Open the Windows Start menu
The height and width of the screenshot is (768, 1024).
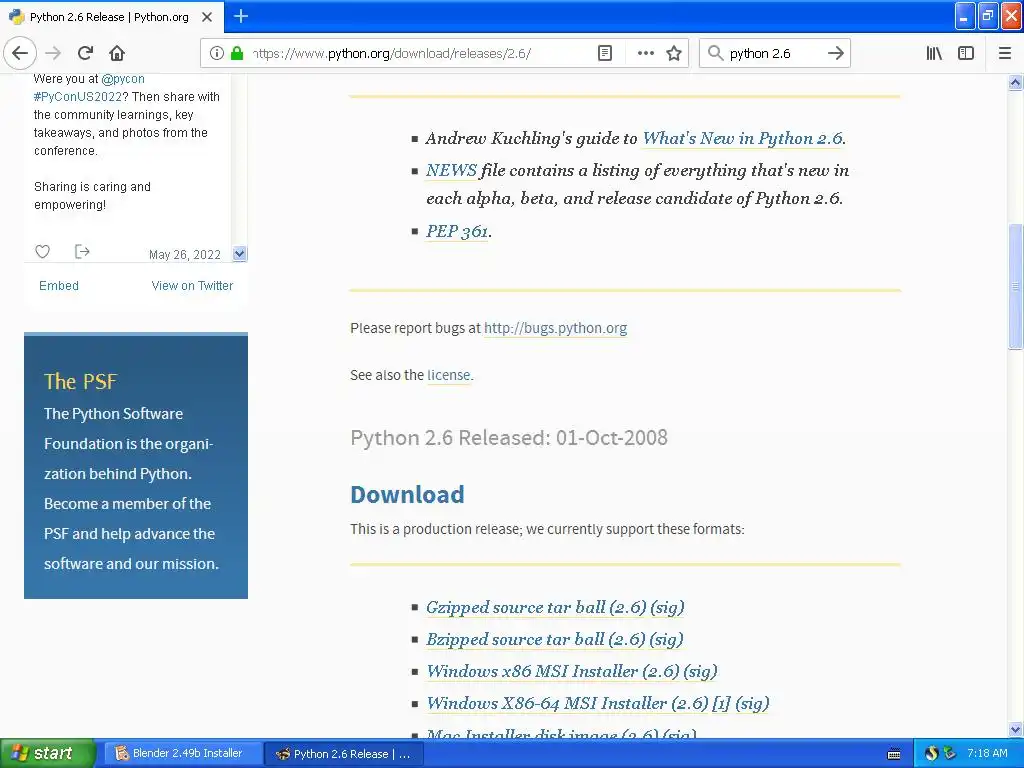click(x=47, y=753)
